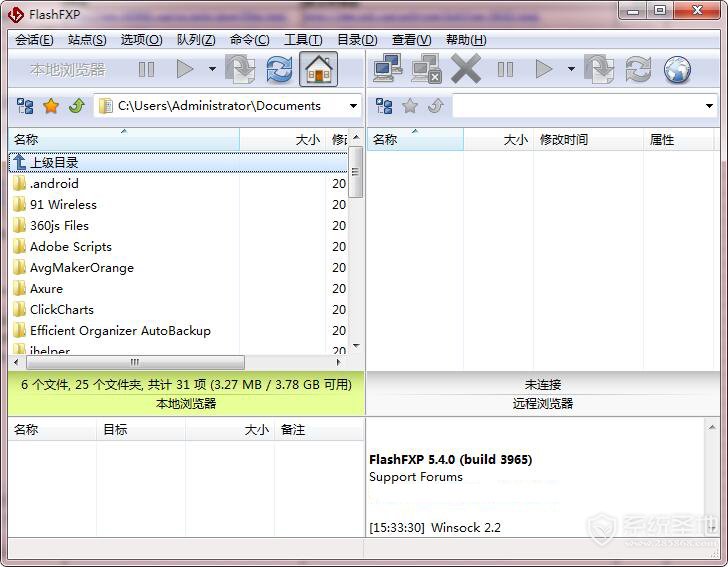Viewport: 728px width, 567px height.
Task: Click horizontal scrollbar right arrow
Action: coord(339,362)
